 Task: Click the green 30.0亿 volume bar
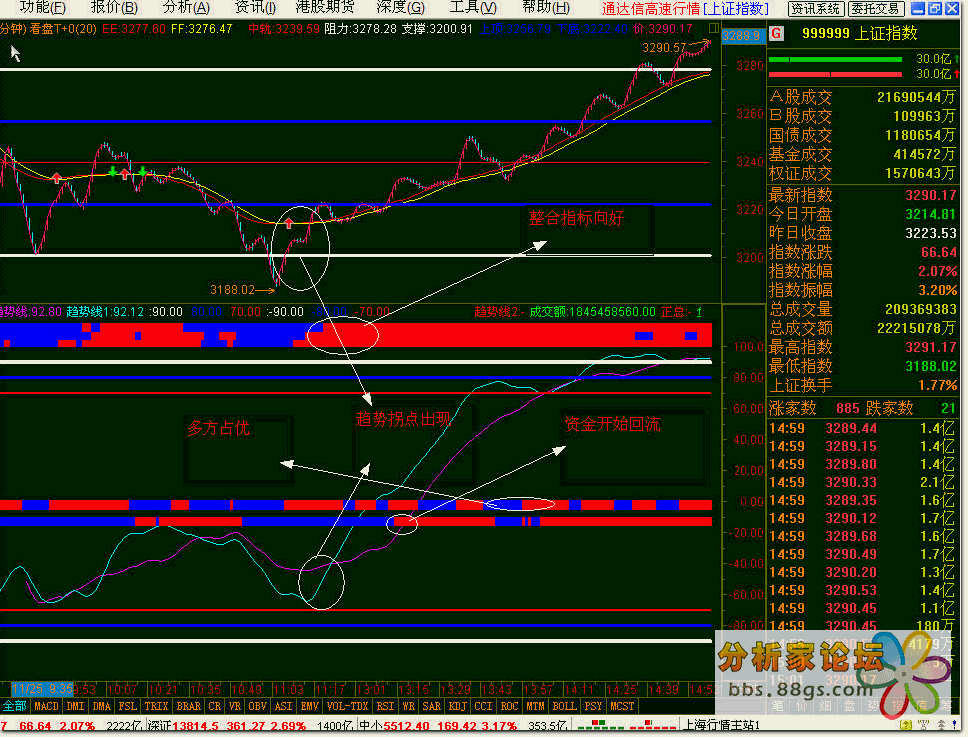coord(835,59)
